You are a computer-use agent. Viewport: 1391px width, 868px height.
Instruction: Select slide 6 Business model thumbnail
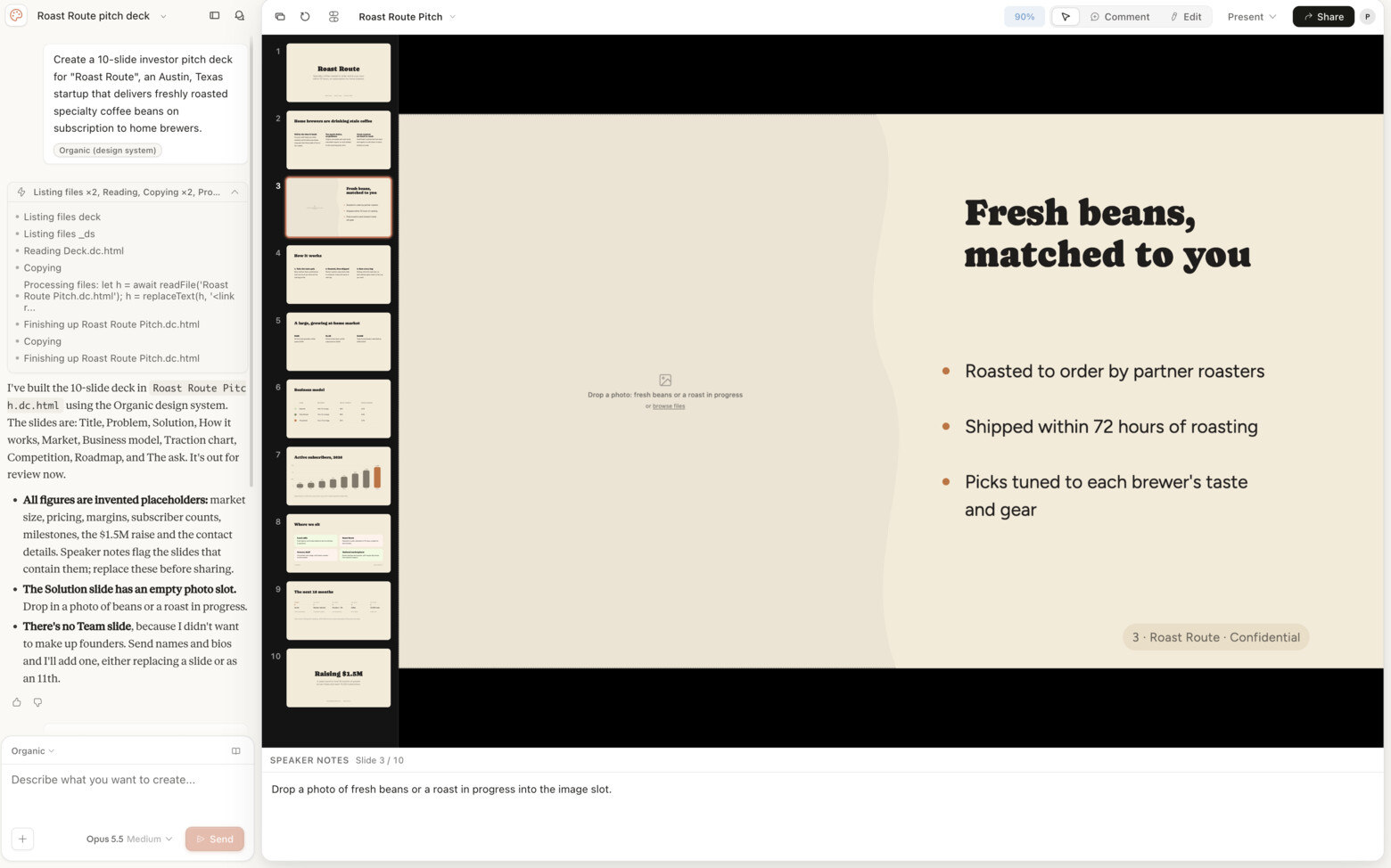[x=338, y=409]
